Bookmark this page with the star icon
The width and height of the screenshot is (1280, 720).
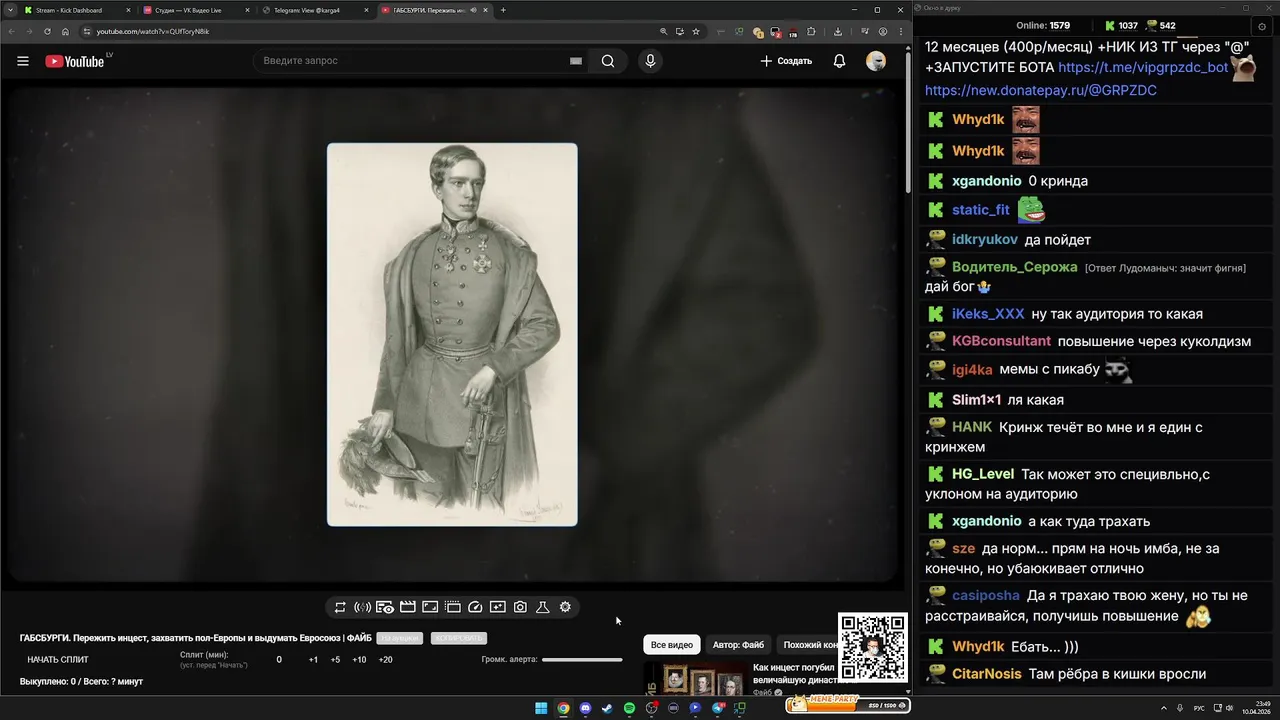695,31
